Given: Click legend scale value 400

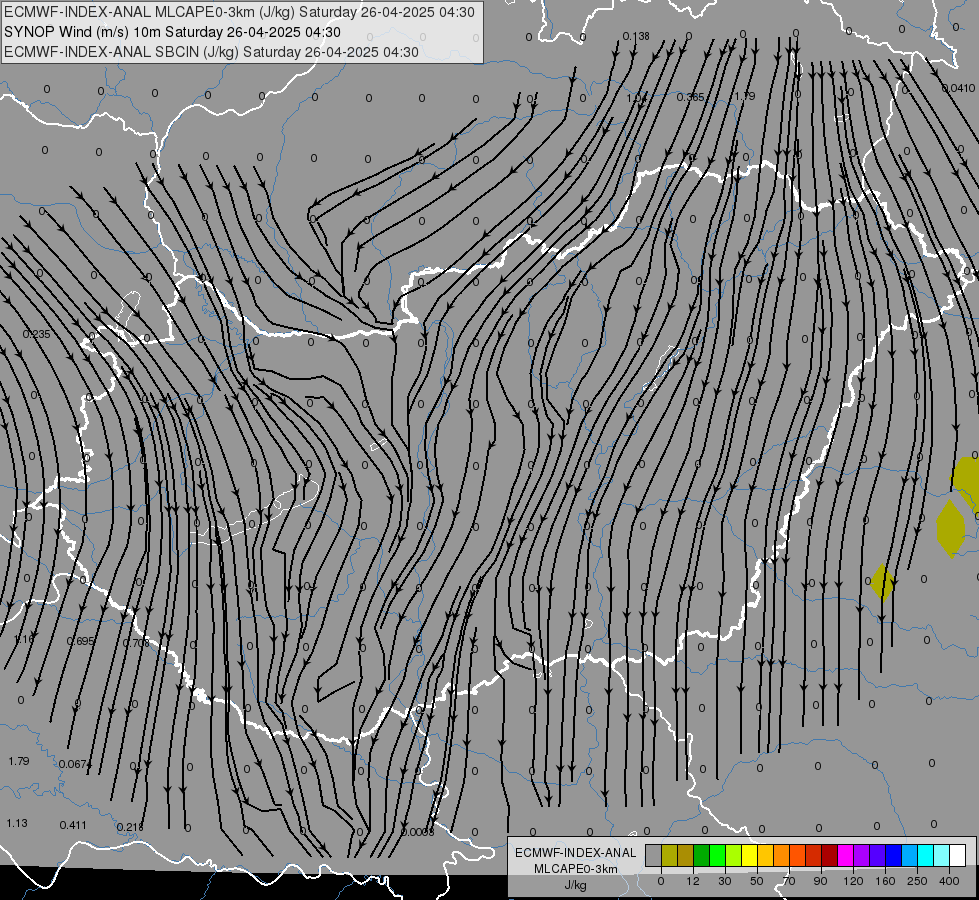Looking at the screenshot, I should tap(949, 881).
